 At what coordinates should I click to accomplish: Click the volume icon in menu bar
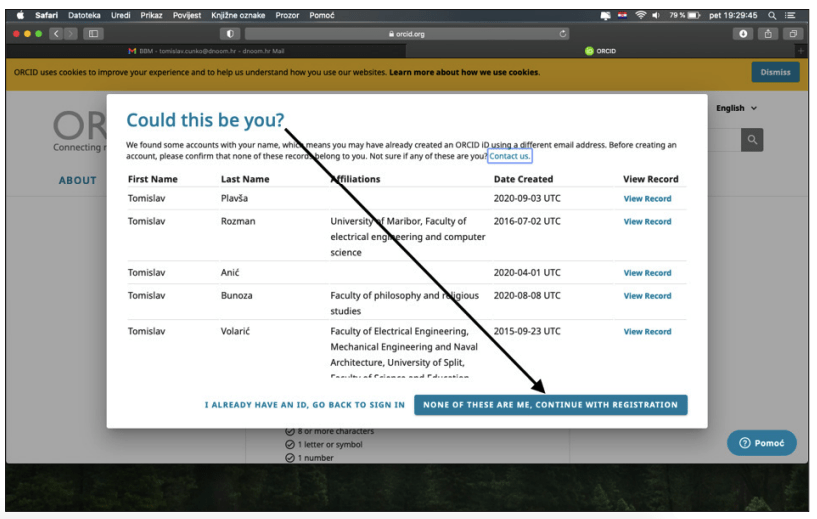(656, 15)
